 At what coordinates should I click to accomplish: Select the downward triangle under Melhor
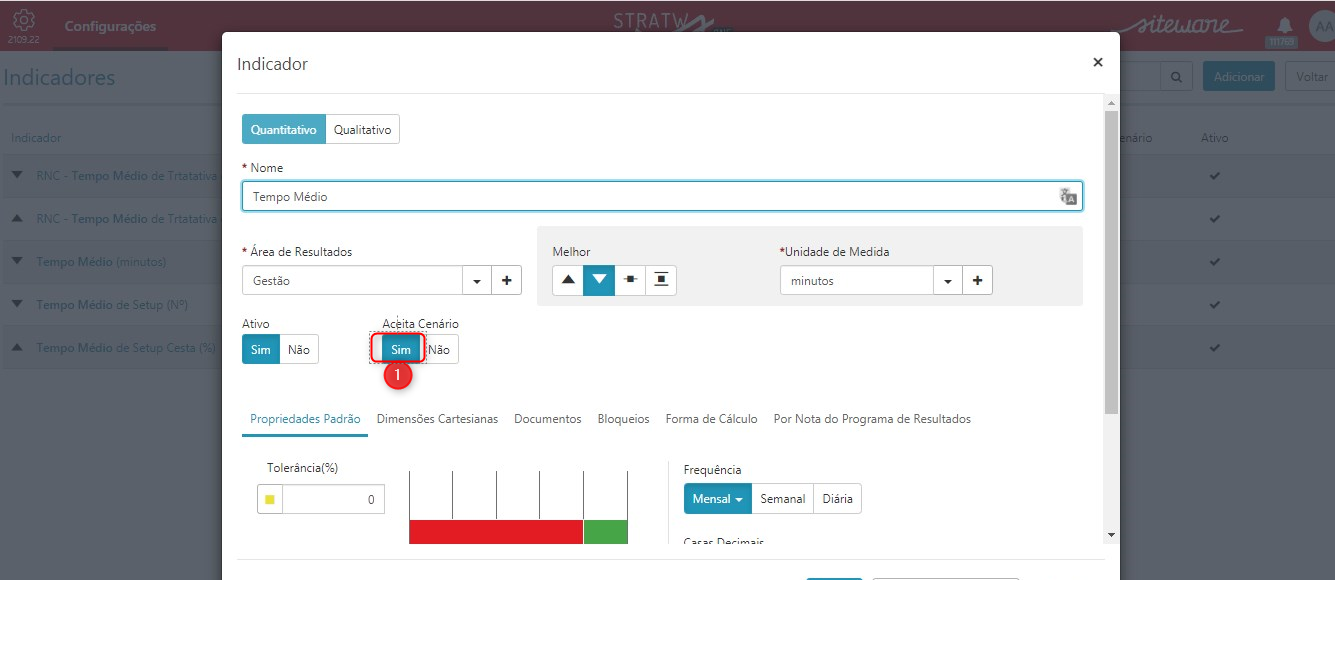coord(599,280)
